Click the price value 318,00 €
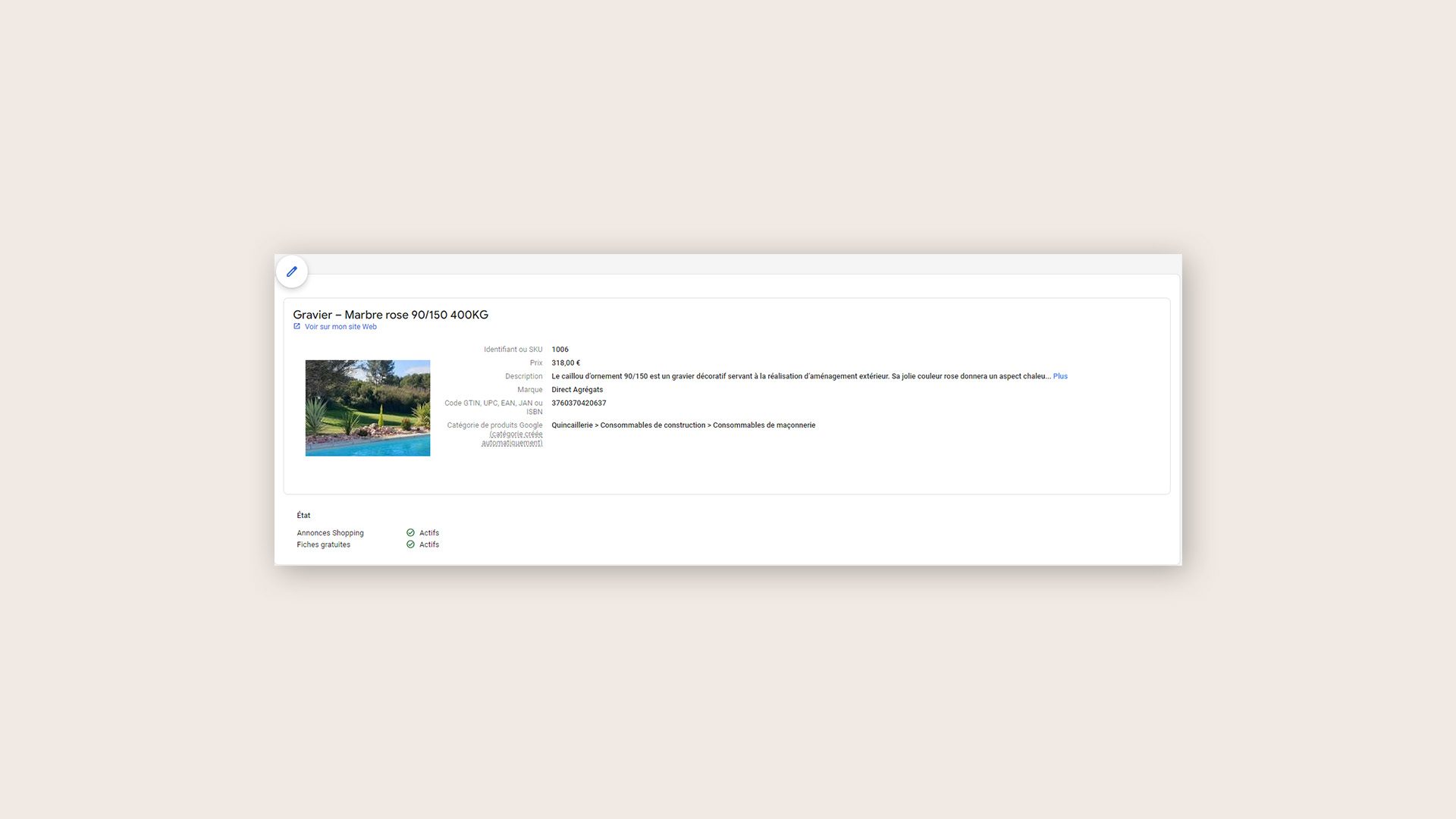1456x819 pixels. tap(566, 363)
